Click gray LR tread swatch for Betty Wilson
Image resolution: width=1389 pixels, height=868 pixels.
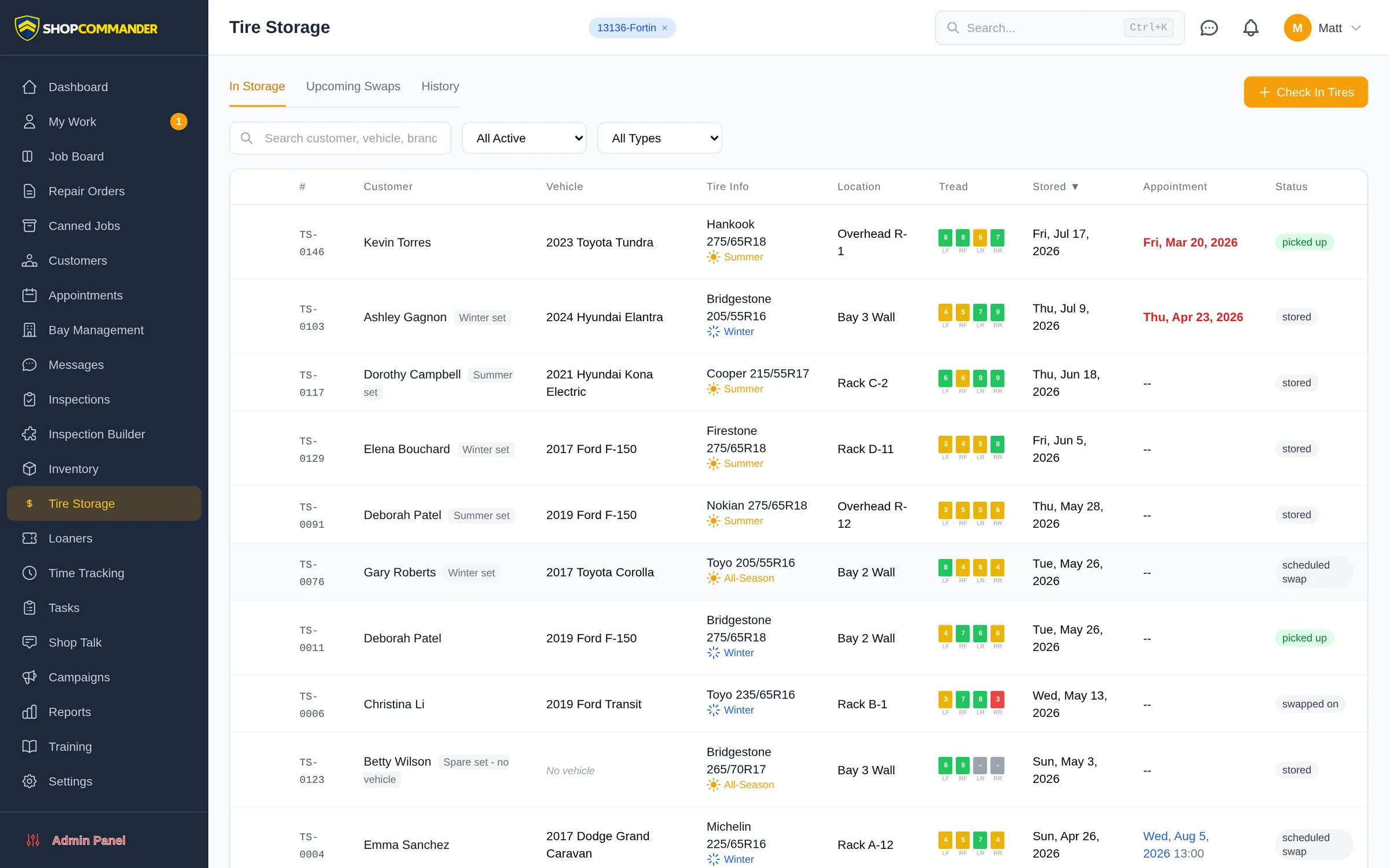pos(980,765)
